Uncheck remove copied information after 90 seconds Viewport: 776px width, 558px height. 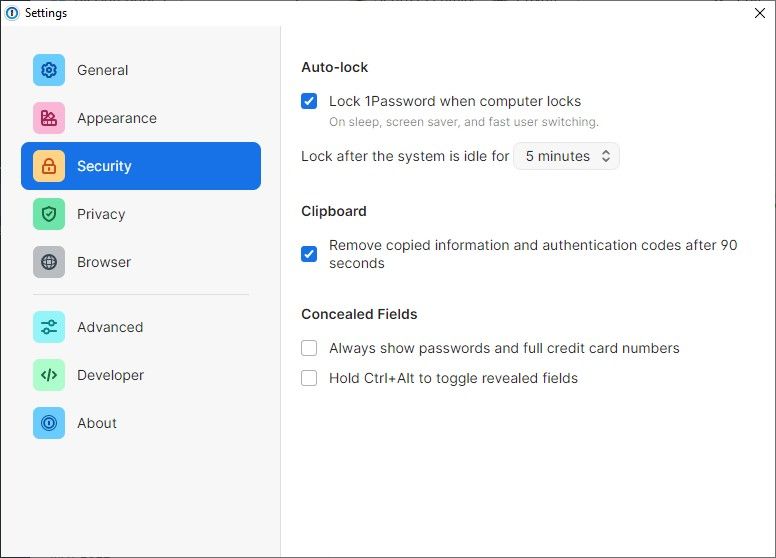pos(309,254)
